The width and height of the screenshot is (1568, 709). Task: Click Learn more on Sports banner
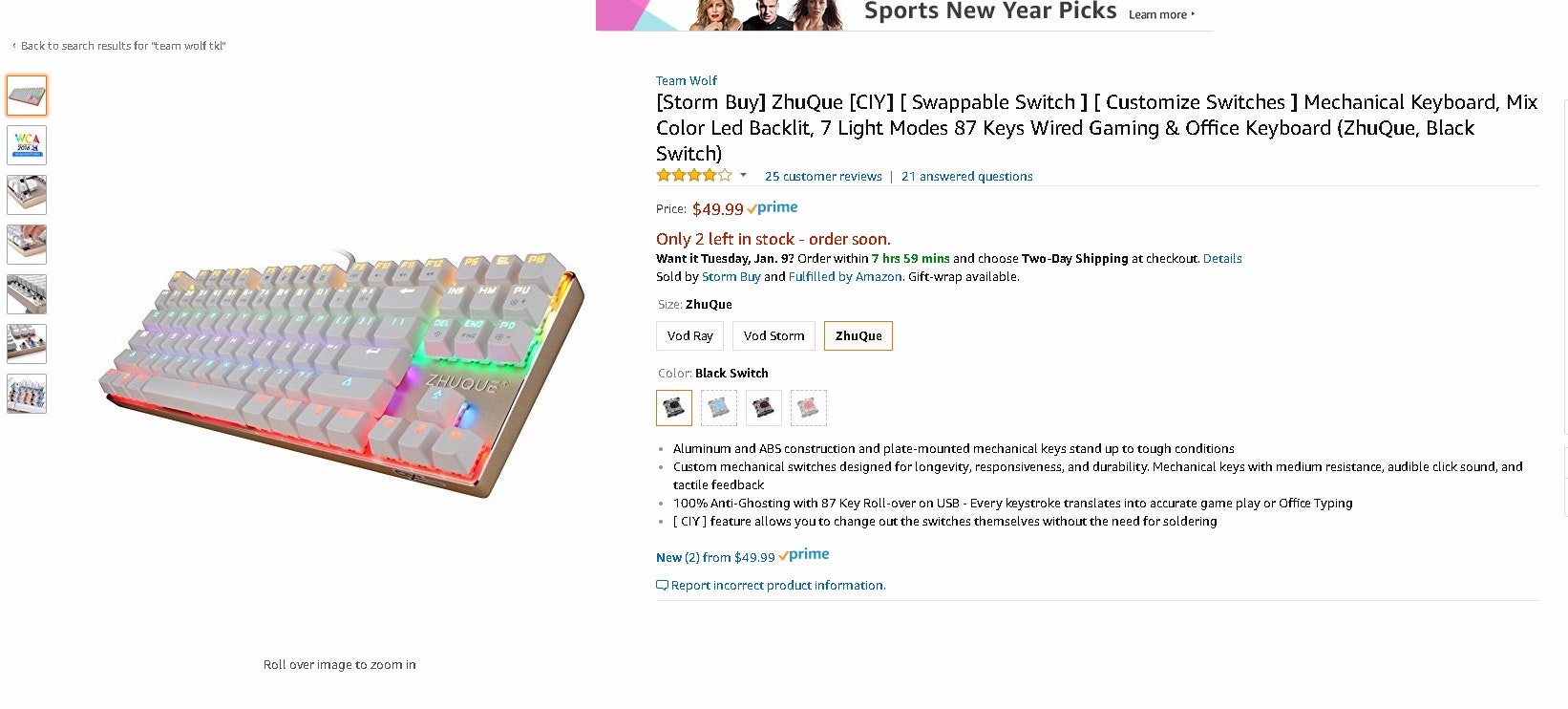[1161, 15]
